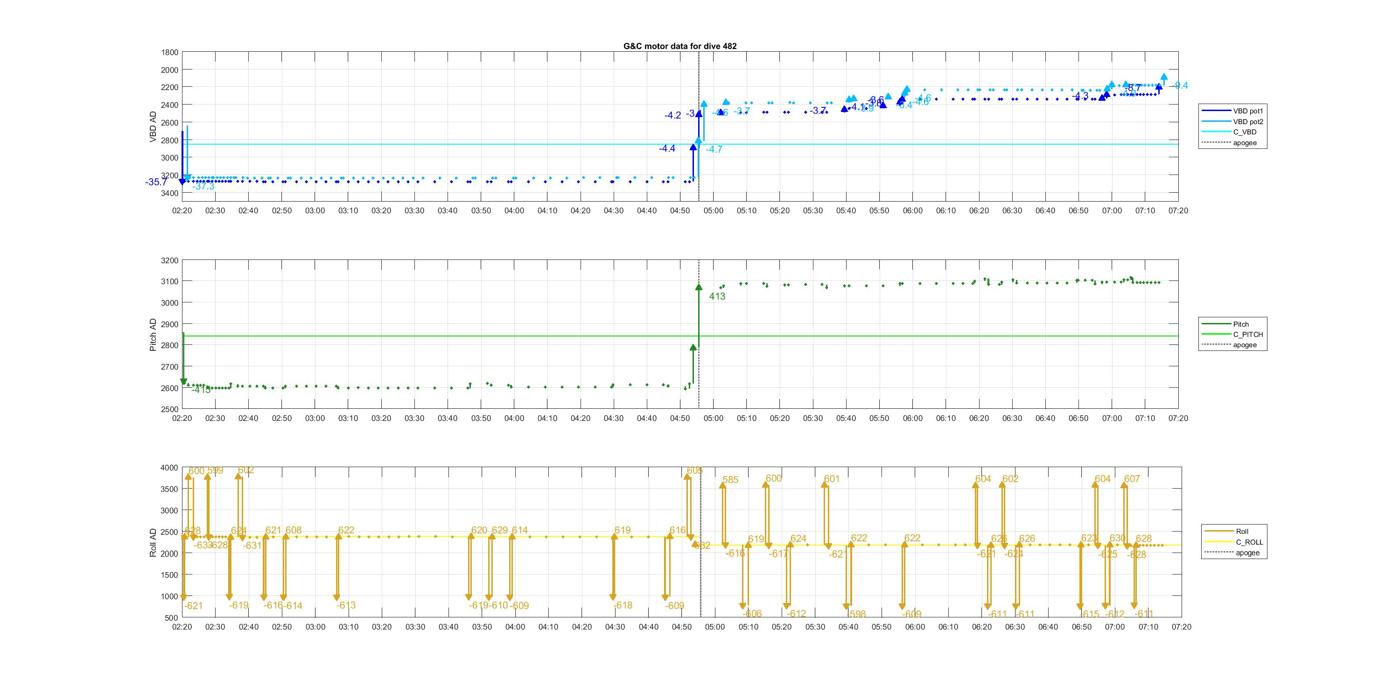Click the '-37.3' label in the VBD plot

203,187
